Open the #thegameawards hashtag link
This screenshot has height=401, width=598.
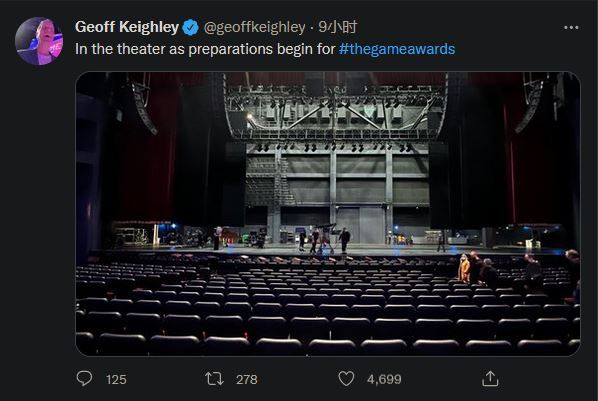coord(397,49)
